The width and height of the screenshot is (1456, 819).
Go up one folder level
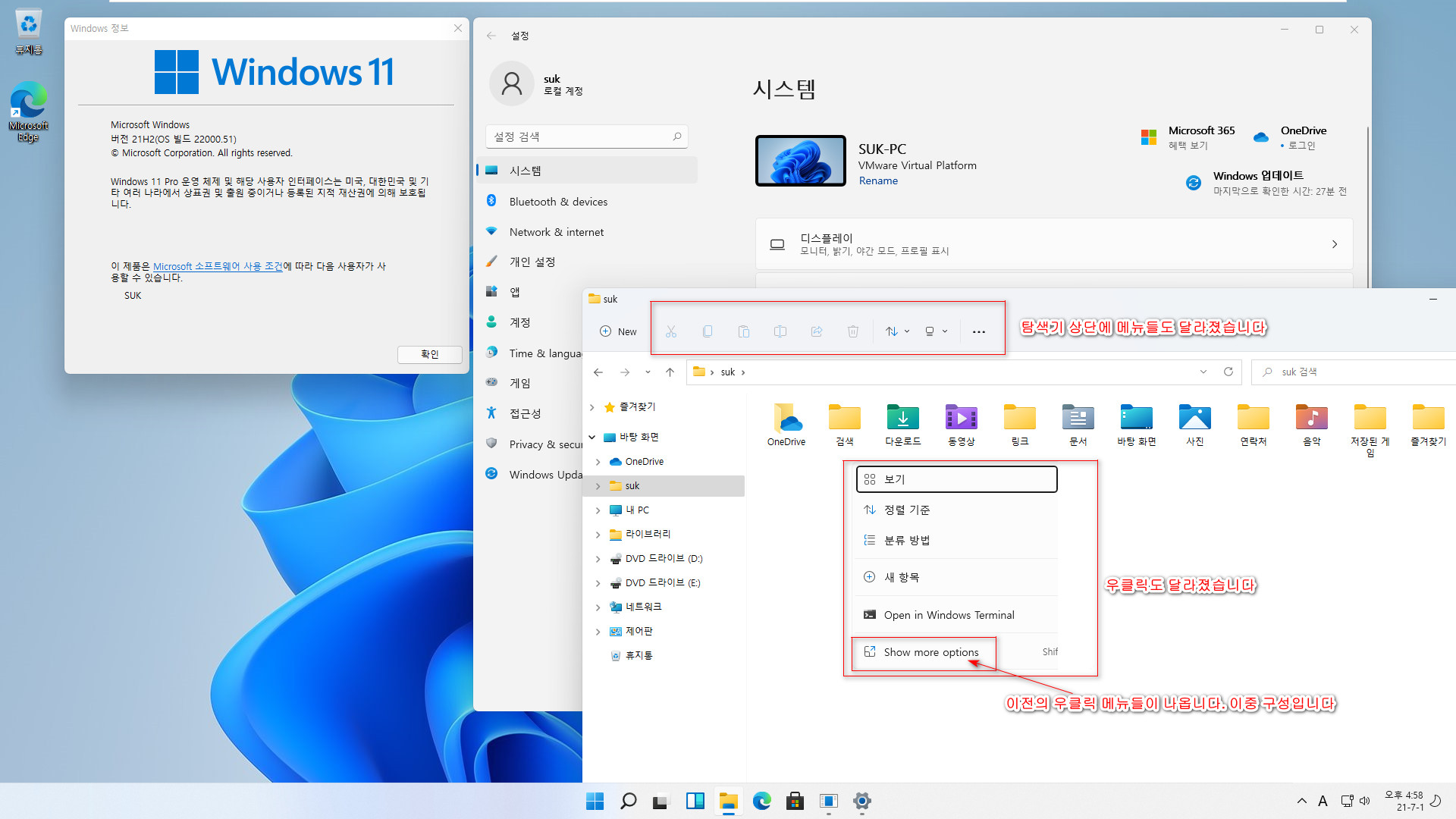coord(670,372)
